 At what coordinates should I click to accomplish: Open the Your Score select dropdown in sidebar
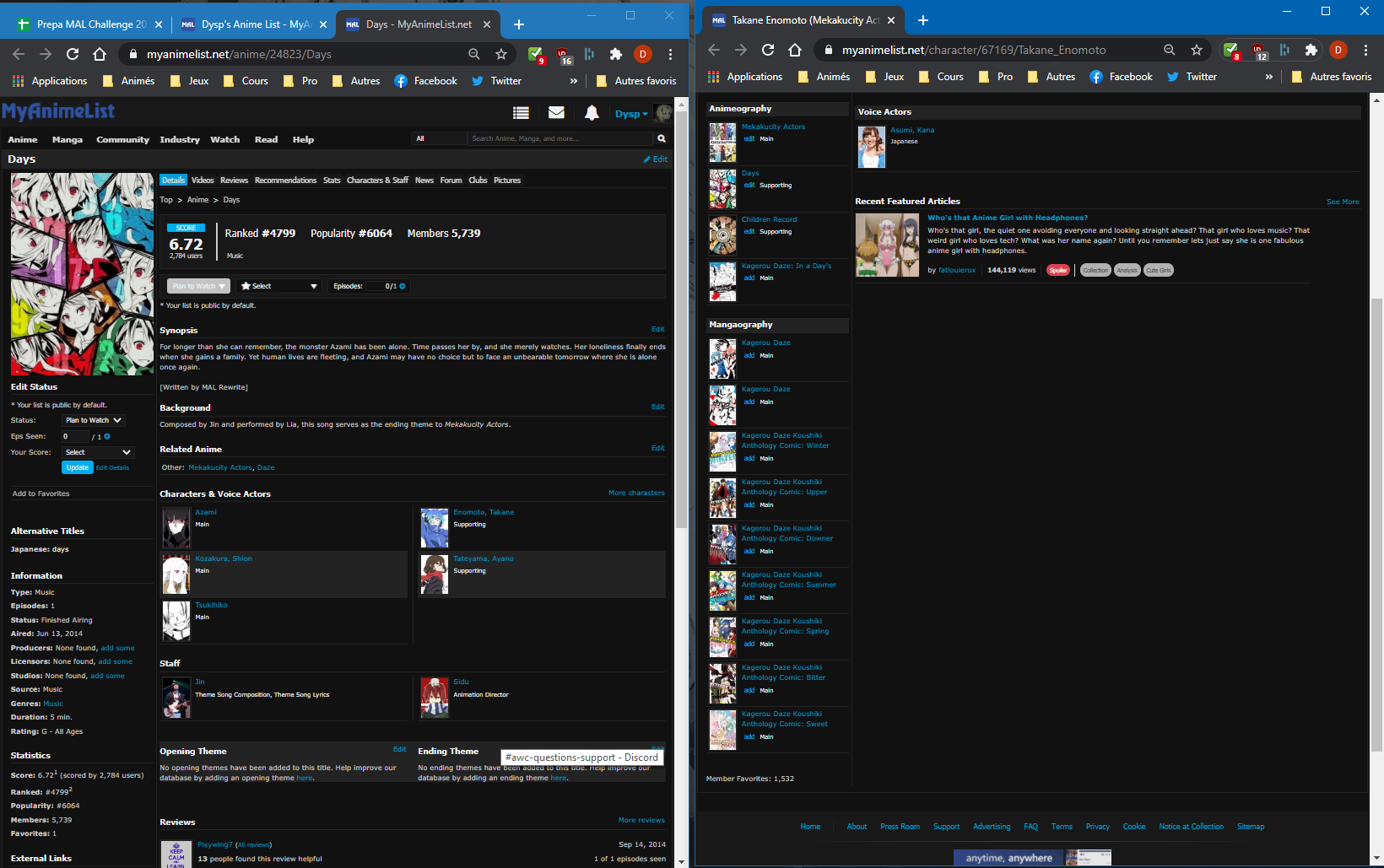tap(98, 453)
